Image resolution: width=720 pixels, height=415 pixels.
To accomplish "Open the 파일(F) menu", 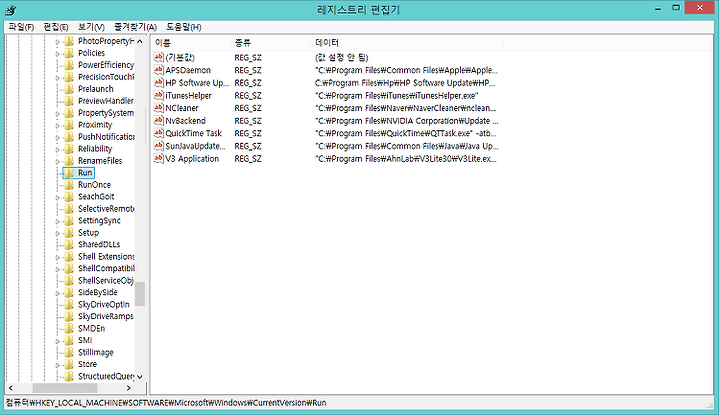I will (21, 27).
